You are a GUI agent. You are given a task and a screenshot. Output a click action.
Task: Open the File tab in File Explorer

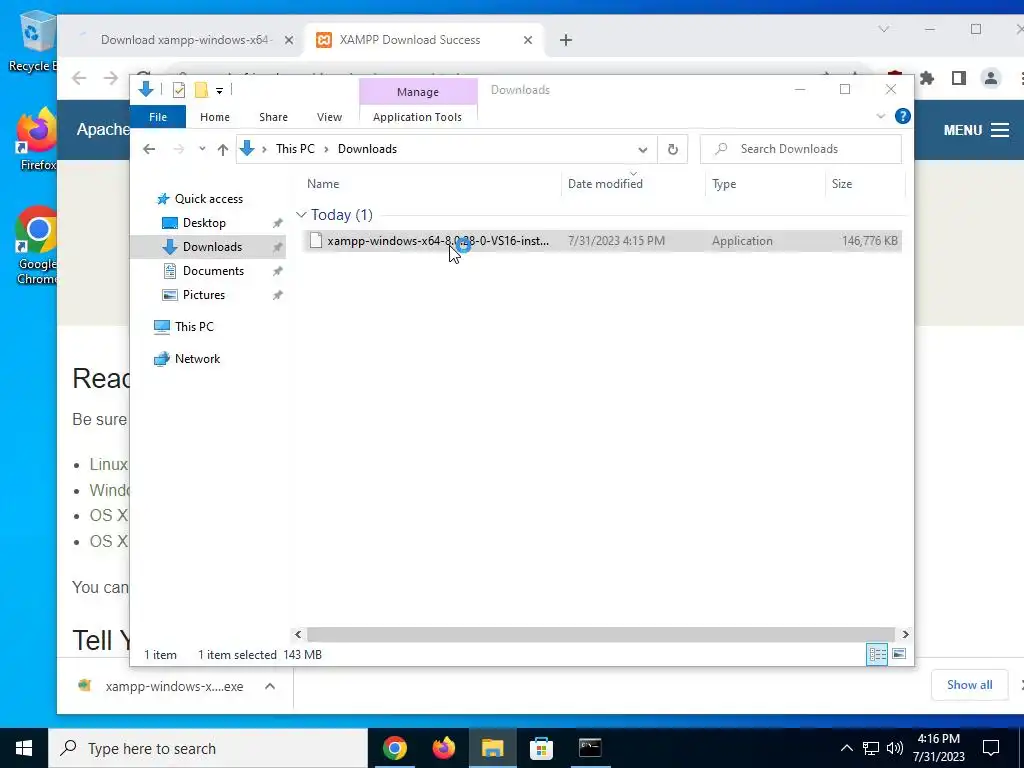click(x=158, y=117)
